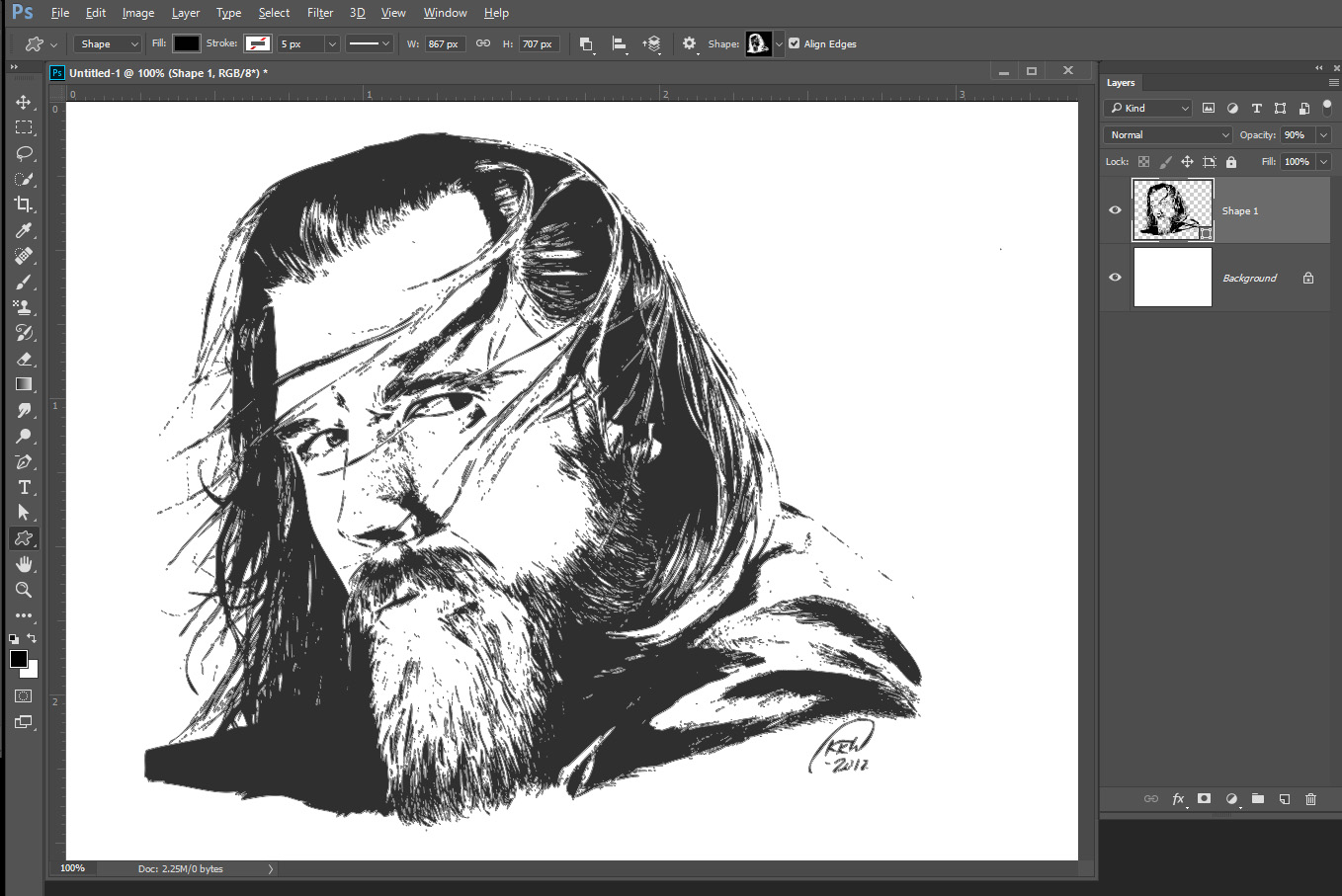Select the Eraser tool

pyautogui.click(x=24, y=359)
